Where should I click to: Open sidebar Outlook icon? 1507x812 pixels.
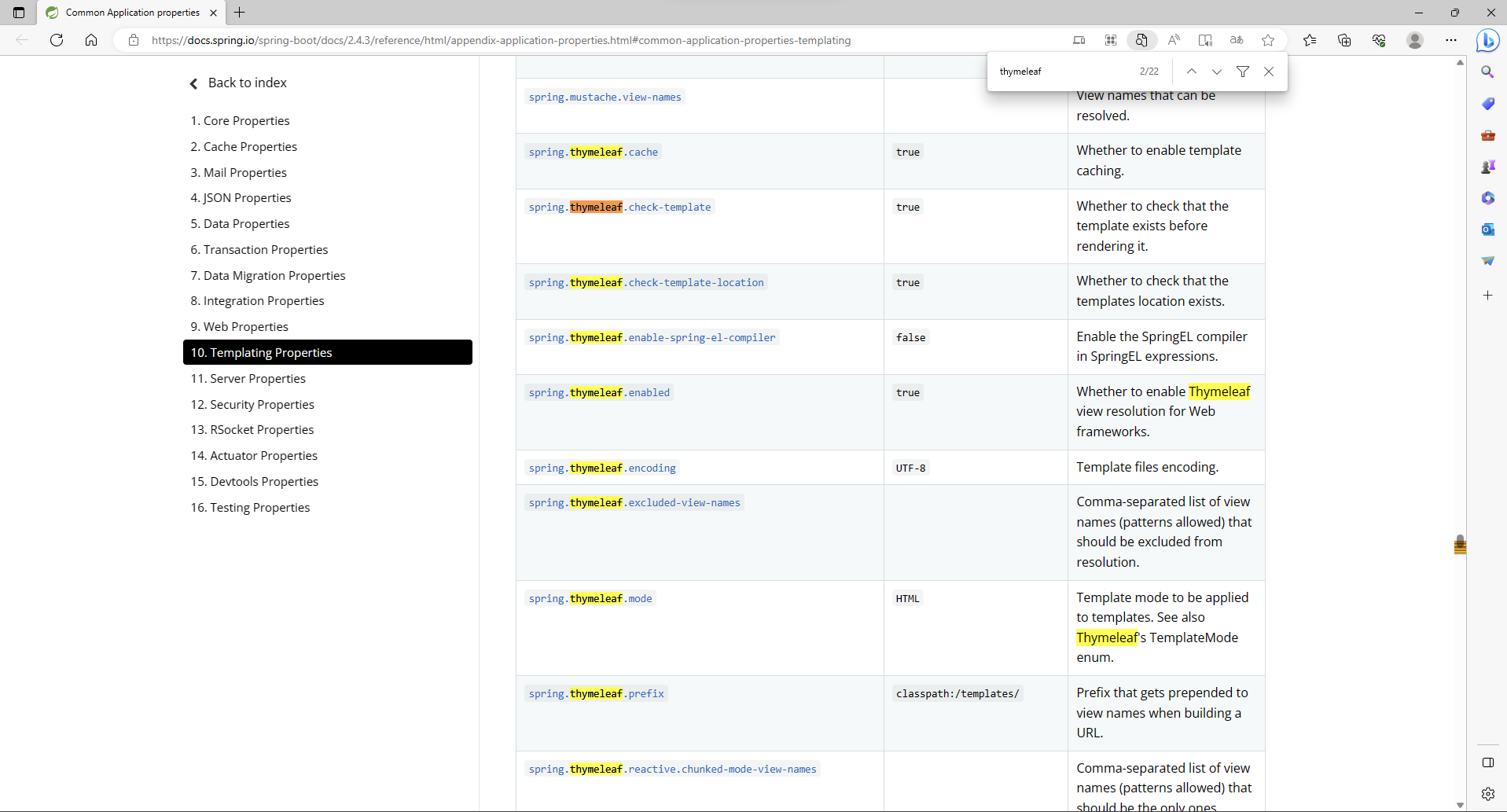(1487, 230)
